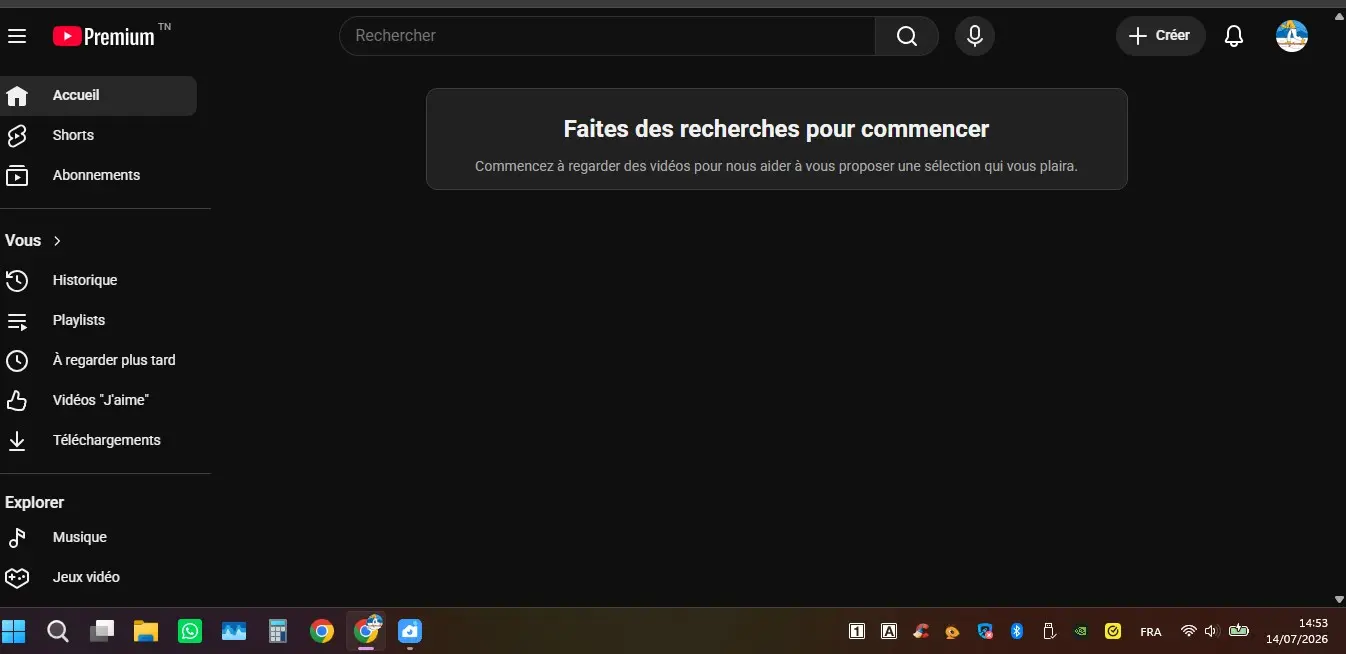Viewport: 1346px width, 654px height.
Task: Open Téléchargements in the sidebar
Action: pyautogui.click(x=98, y=440)
